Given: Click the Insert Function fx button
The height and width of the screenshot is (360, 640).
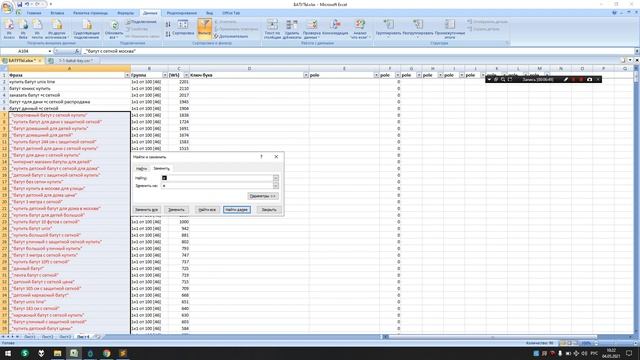Looking at the screenshot, I should [76, 51].
